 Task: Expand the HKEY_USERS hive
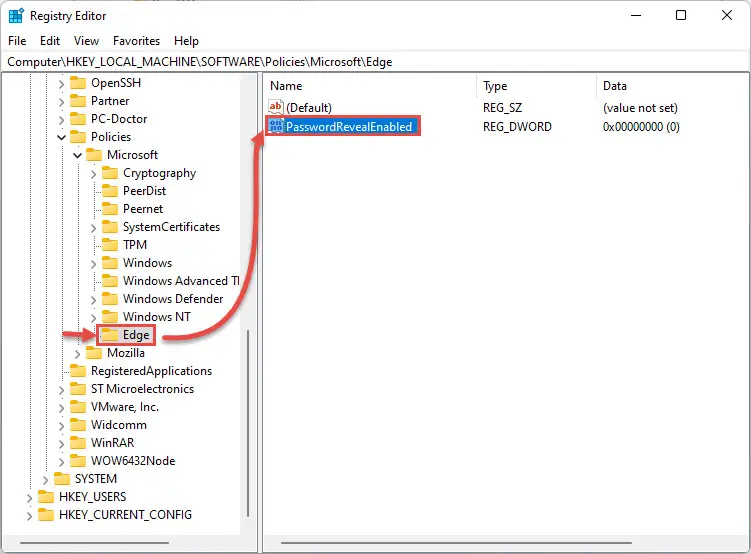point(29,498)
